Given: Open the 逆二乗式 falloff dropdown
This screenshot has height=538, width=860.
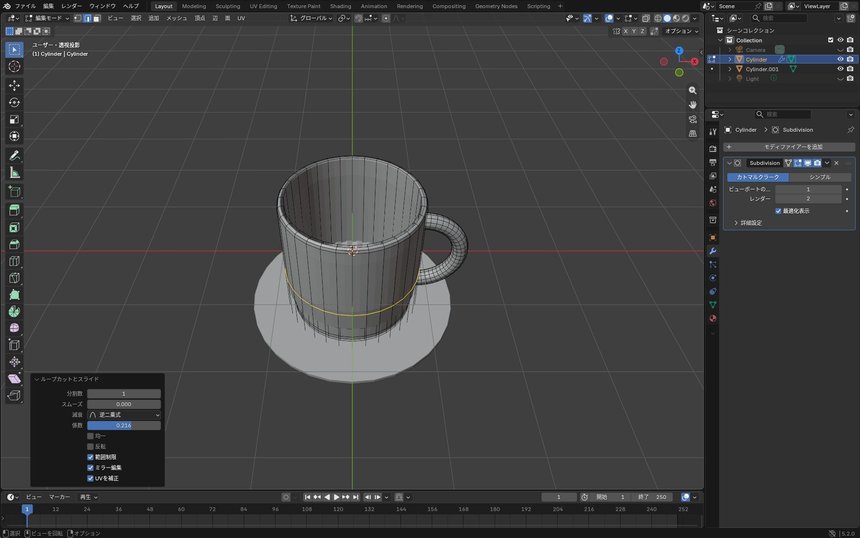Looking at the screenshot, I should [124, 415].
